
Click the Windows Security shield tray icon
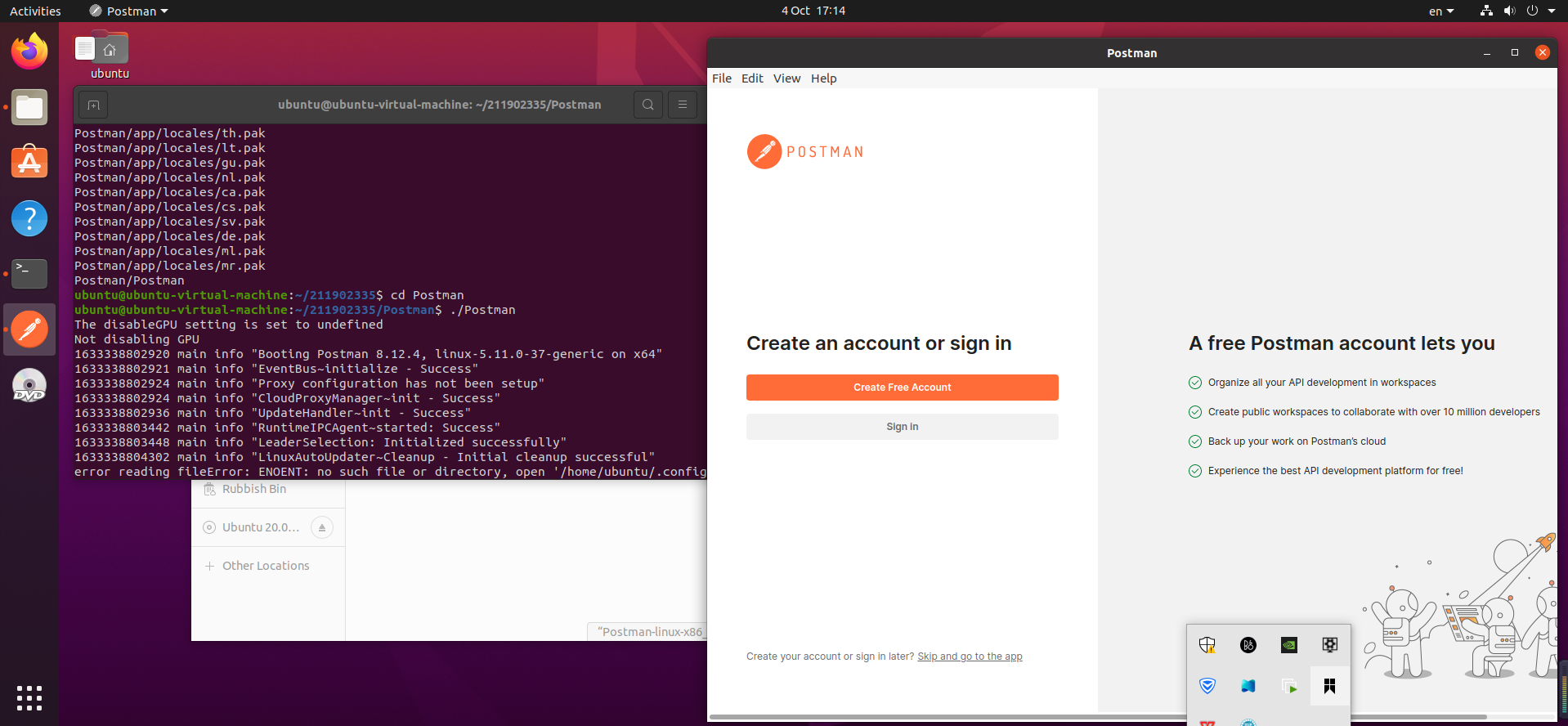tap(1207, 645)
